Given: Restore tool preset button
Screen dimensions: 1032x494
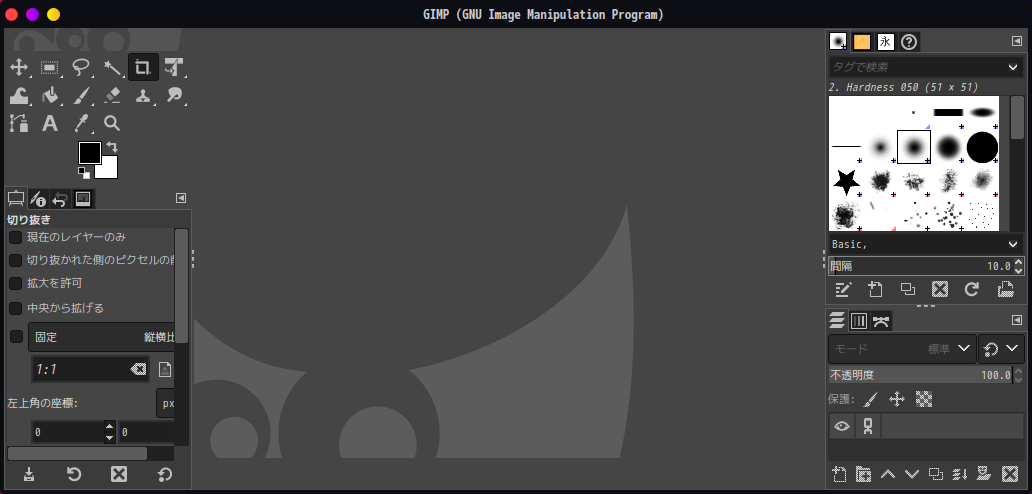Looking at the screenshot, I should click(x=74, y=474).
